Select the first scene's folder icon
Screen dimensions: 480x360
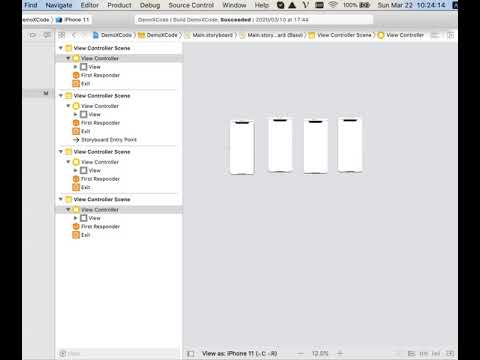[x=68, y=48]
